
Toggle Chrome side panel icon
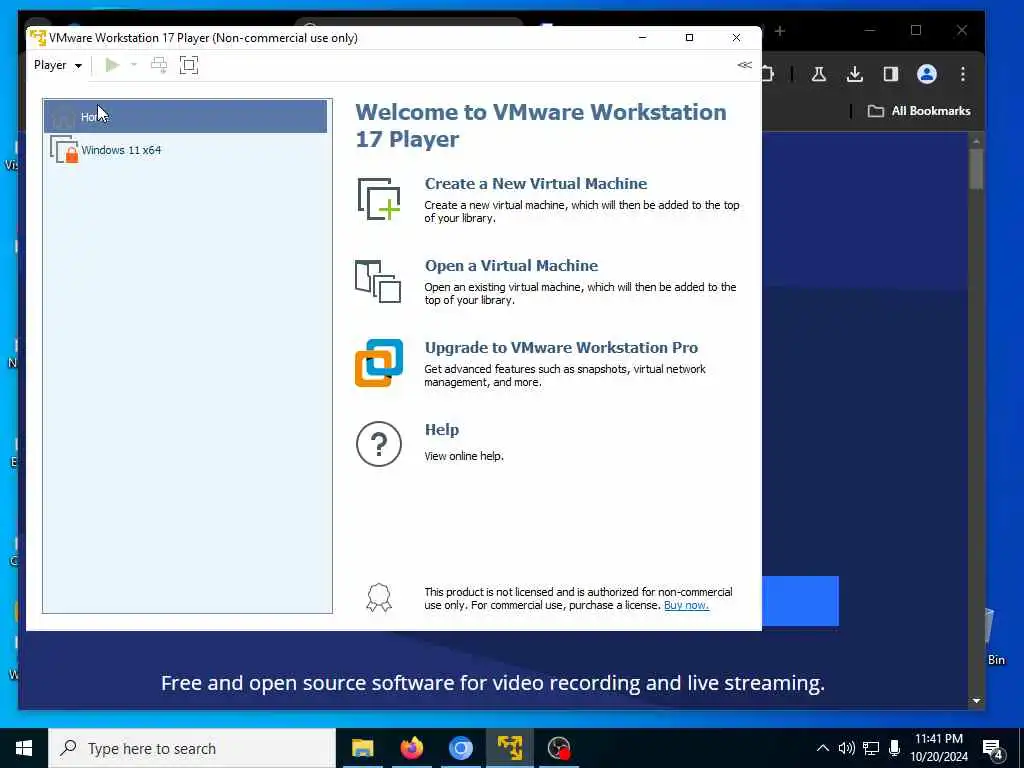coord(891,74)
